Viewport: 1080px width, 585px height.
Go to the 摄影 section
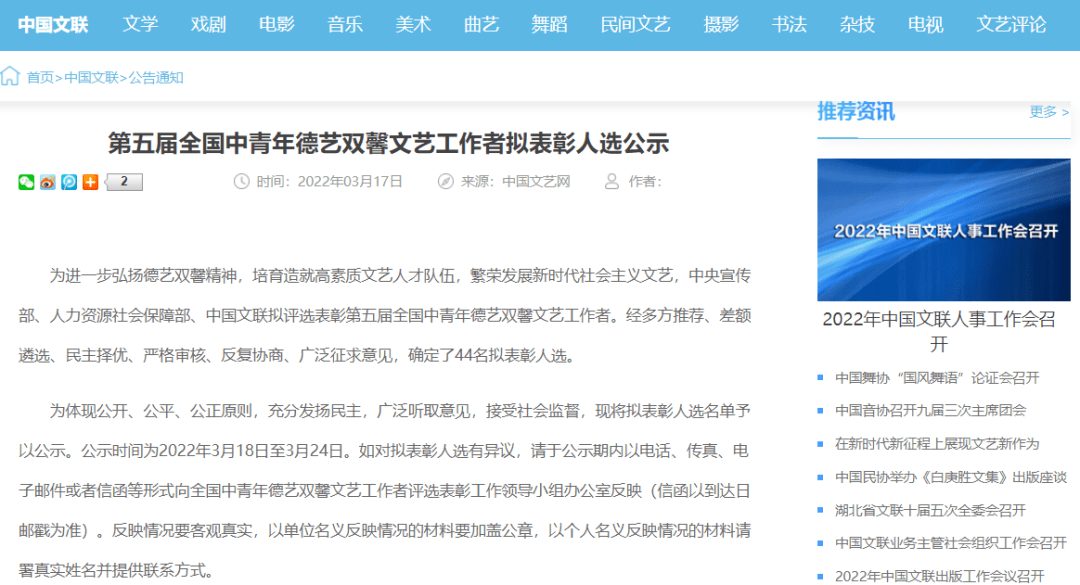(x=721, y=25)
